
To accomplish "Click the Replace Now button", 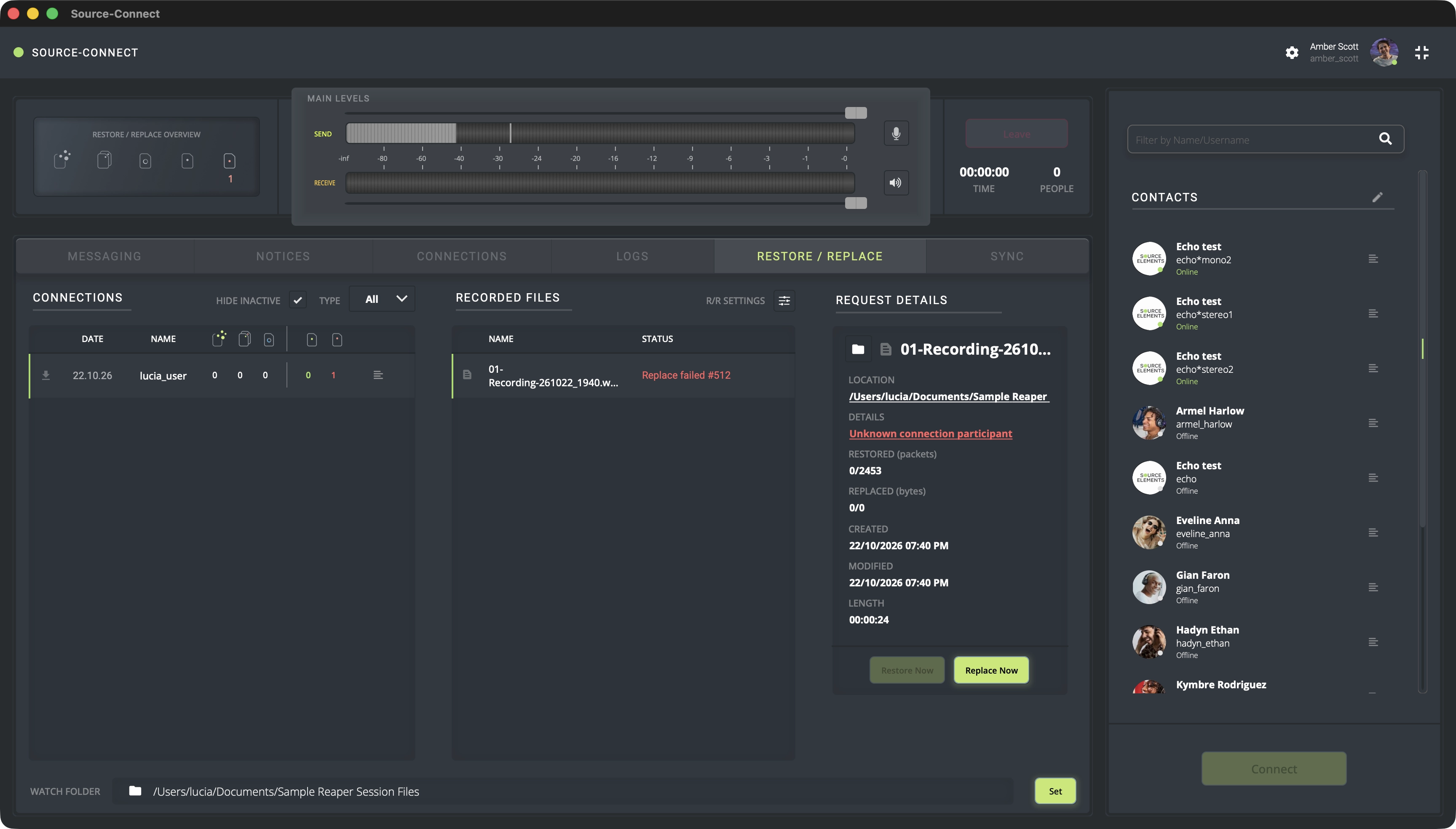I will 991,670.
